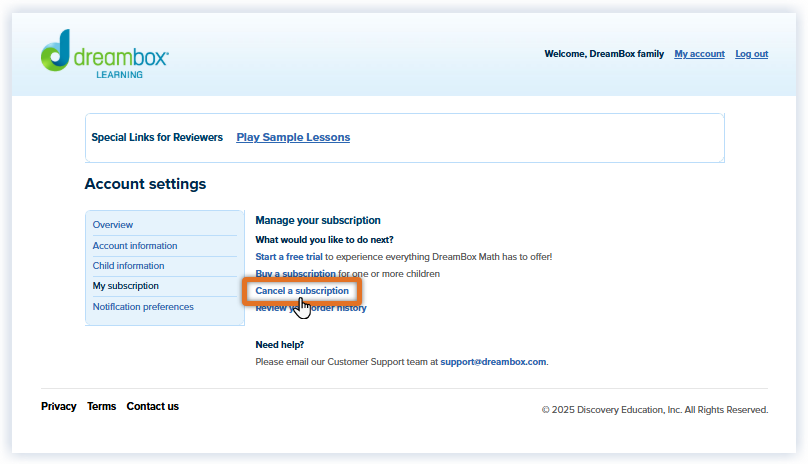The width and height of the screenshot is (808, 464).
Task: Open Notification preferences settings
Action: (143, 307)
